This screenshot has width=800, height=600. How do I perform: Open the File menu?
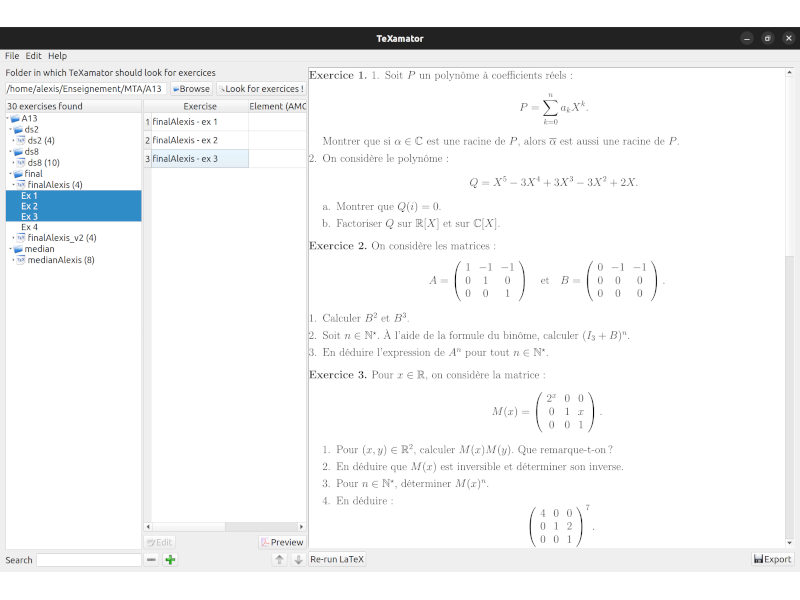12,56
